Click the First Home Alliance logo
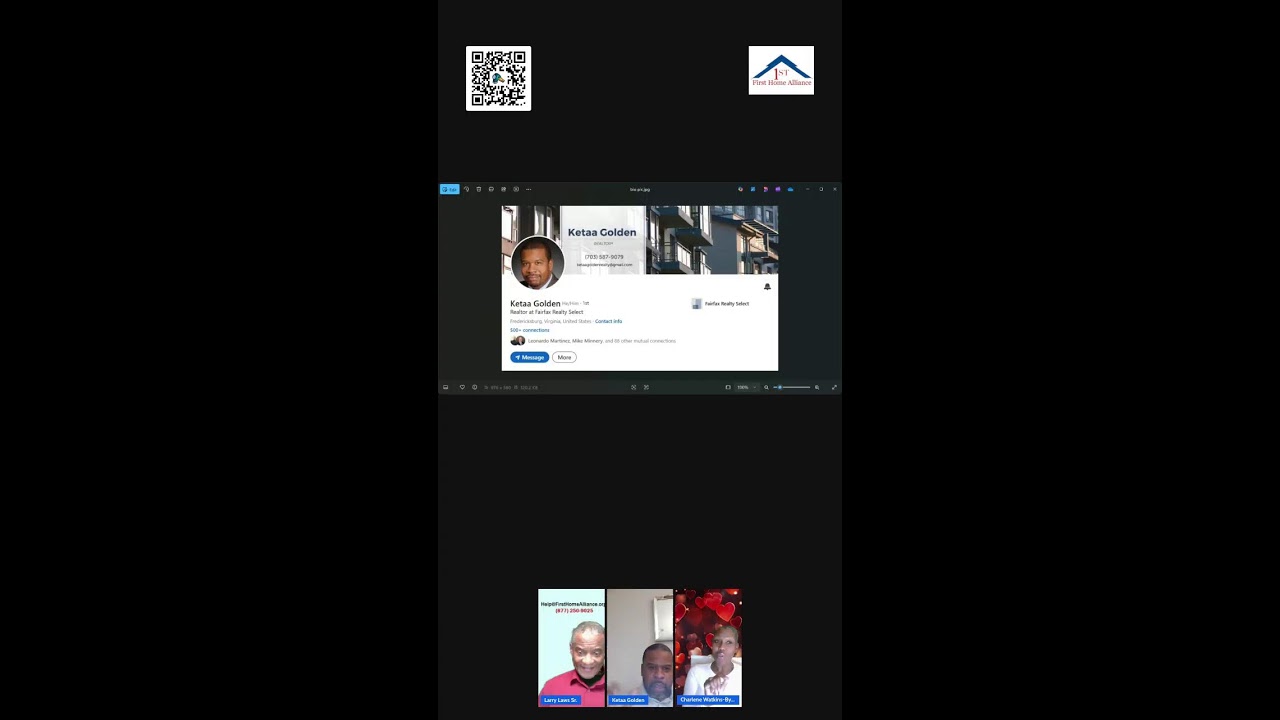Image resolution: width=1280 pixels, height=720 pixels. click(781, 70)
